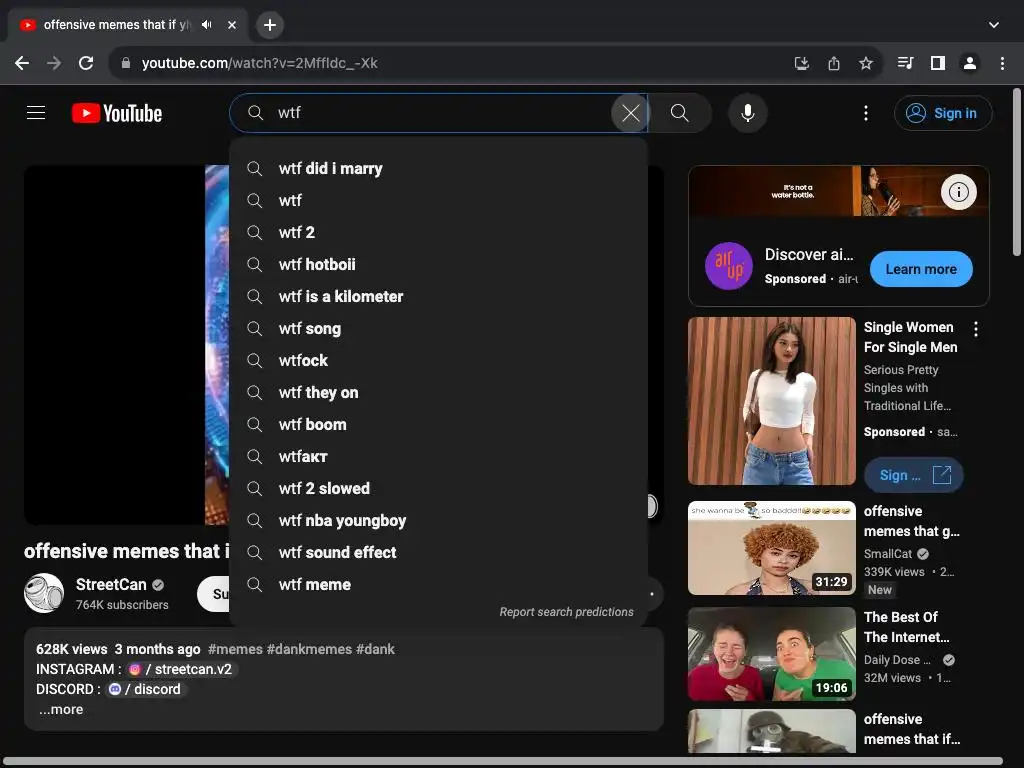Click the #dankmemes hashtag
Image resolution: width=1024 pixels, height=768 pixels.
click(x=309, y=649)
